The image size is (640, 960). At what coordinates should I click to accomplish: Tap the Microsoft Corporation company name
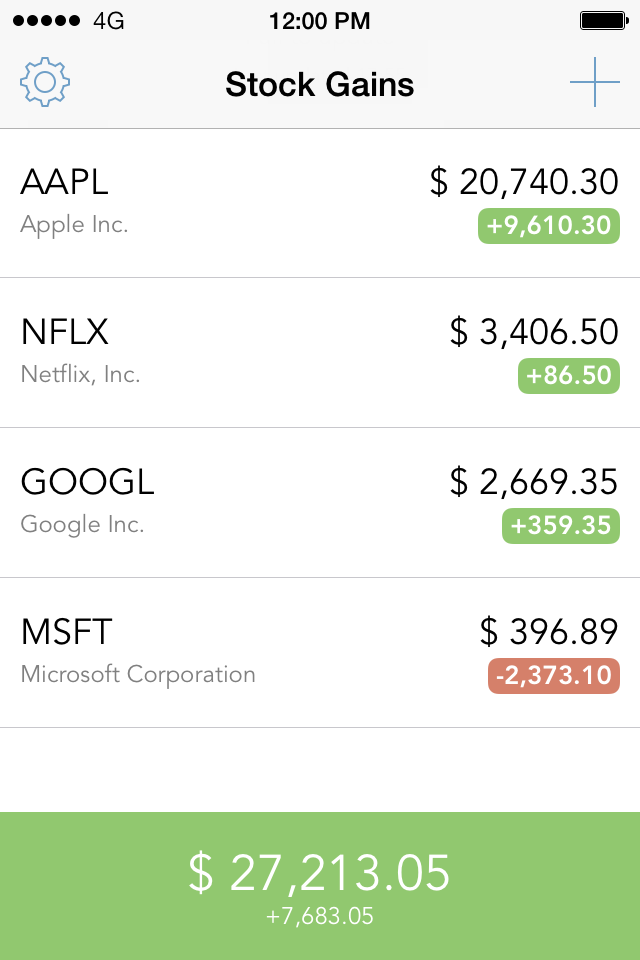138,675
